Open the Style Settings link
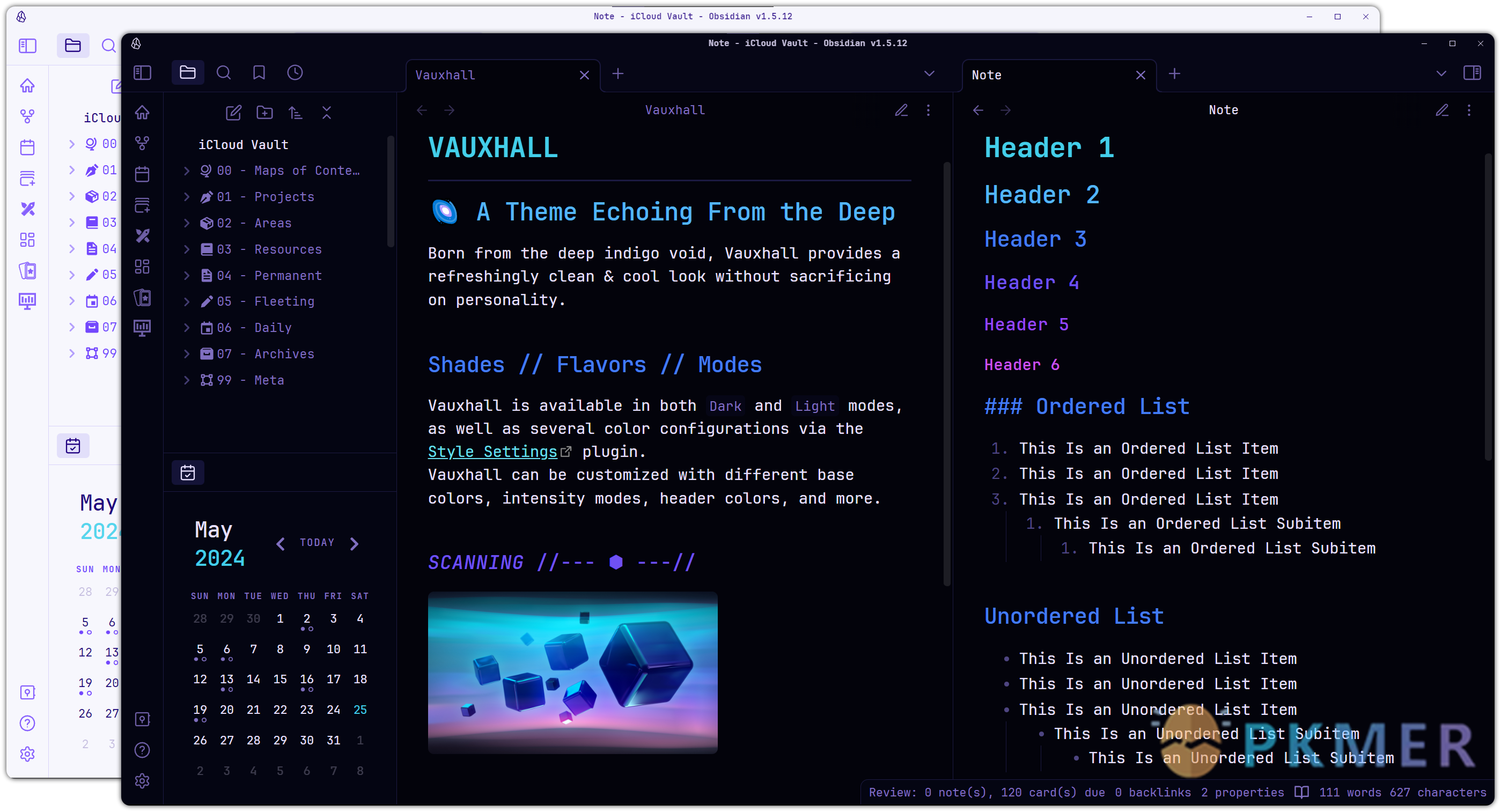This screenshot has width=1501, height=812. (492, 452)
